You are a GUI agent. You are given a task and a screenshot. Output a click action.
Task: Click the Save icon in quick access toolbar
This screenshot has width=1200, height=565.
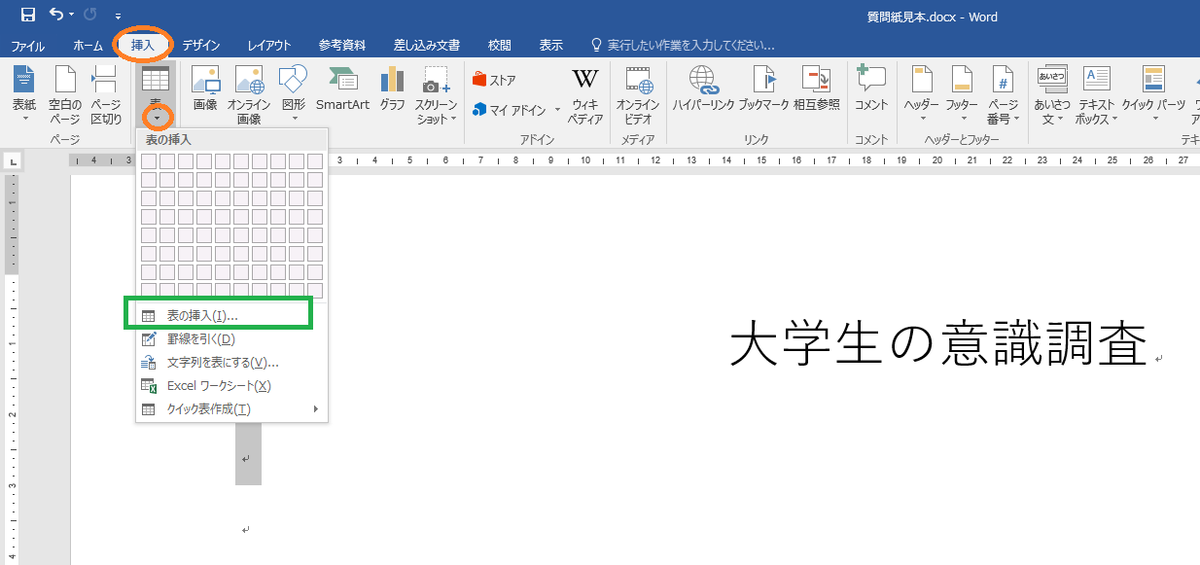pyautogui.click(x=28, y=15)
